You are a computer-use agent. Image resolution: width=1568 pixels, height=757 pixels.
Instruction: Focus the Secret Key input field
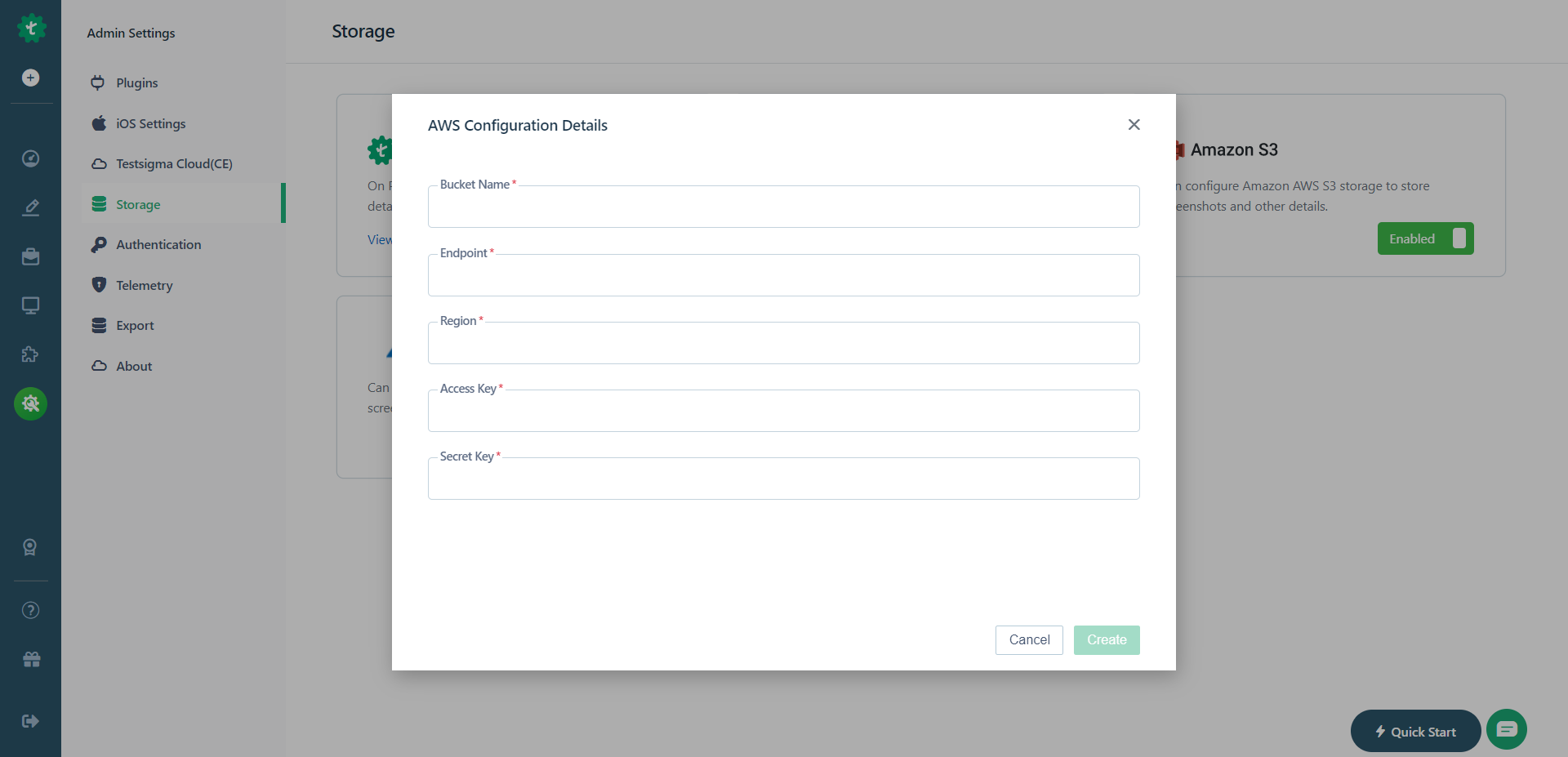coord(784,479)
